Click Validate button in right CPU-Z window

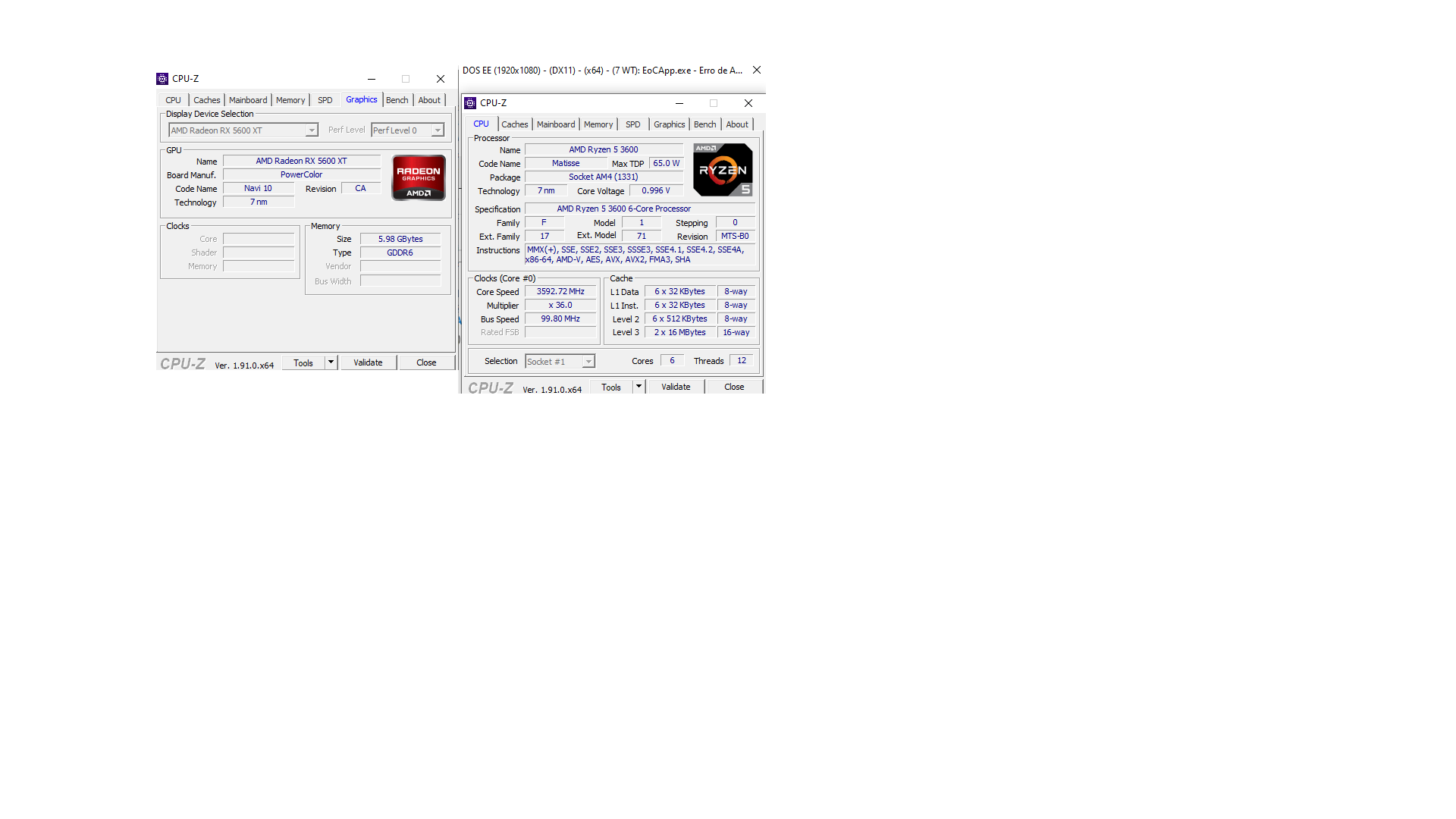tap(676, 387)
